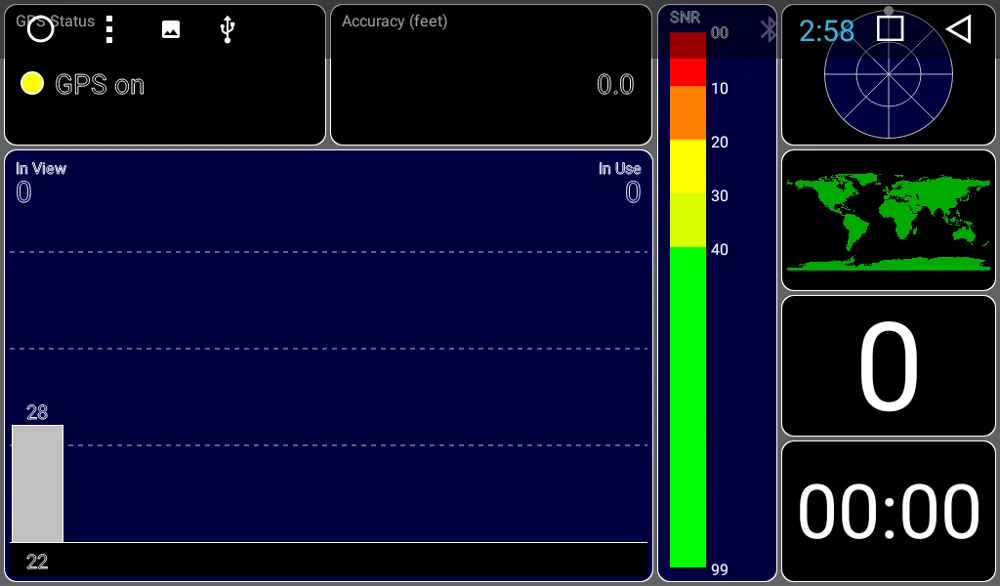The height and width of the screenshot is (586, 1000).
Task: Tap the accuracy value 0.0
Action: click(x=615, y=85)
